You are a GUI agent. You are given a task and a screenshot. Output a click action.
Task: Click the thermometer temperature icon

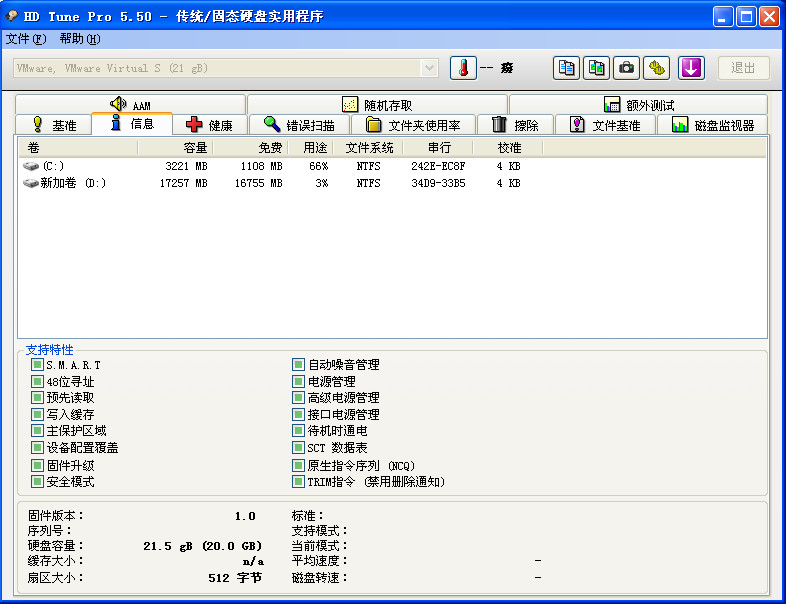[x=463, y=68]
